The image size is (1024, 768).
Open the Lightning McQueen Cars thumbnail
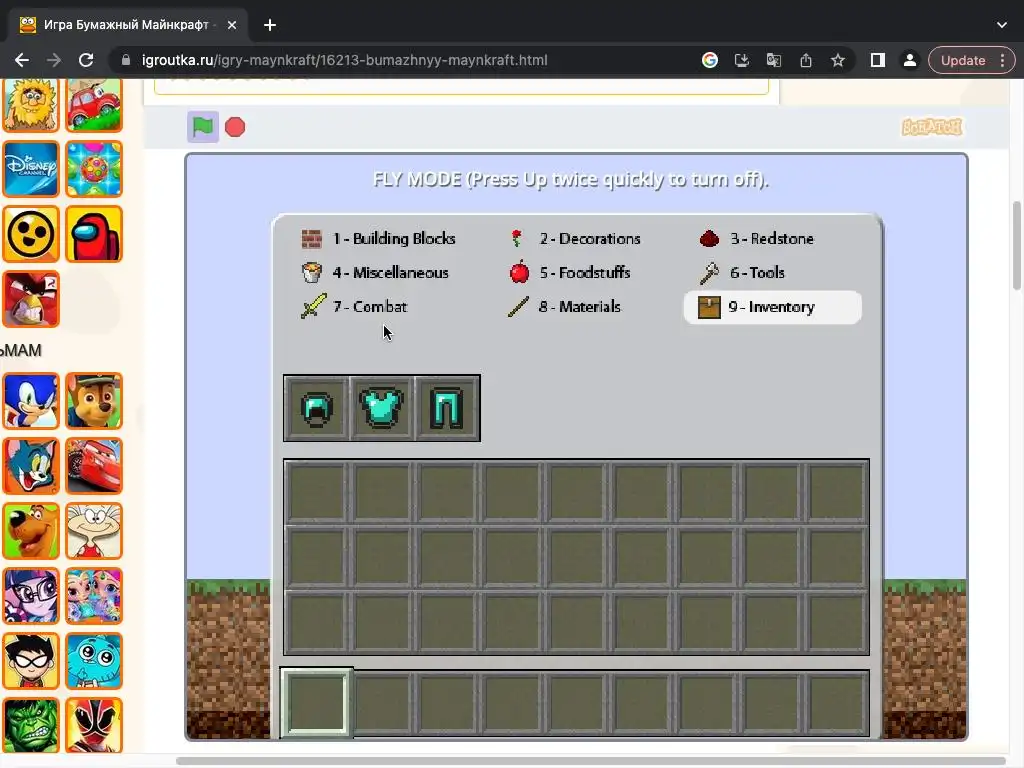[x=94, y=466]
